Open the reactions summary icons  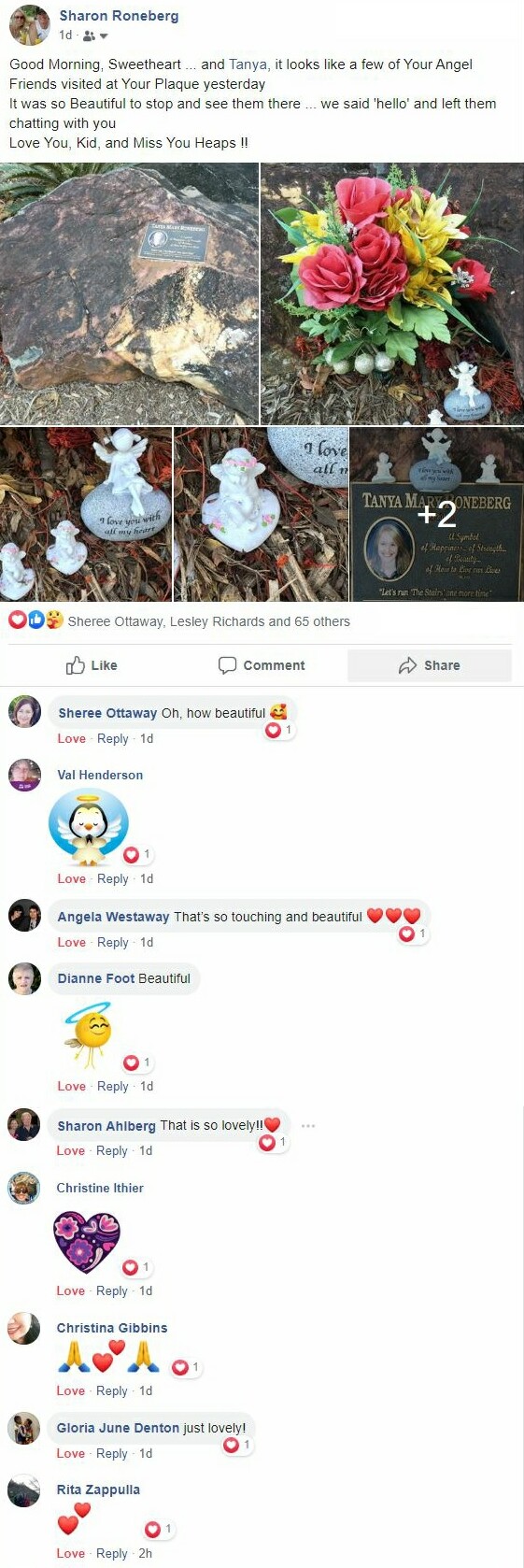point(35,620)
